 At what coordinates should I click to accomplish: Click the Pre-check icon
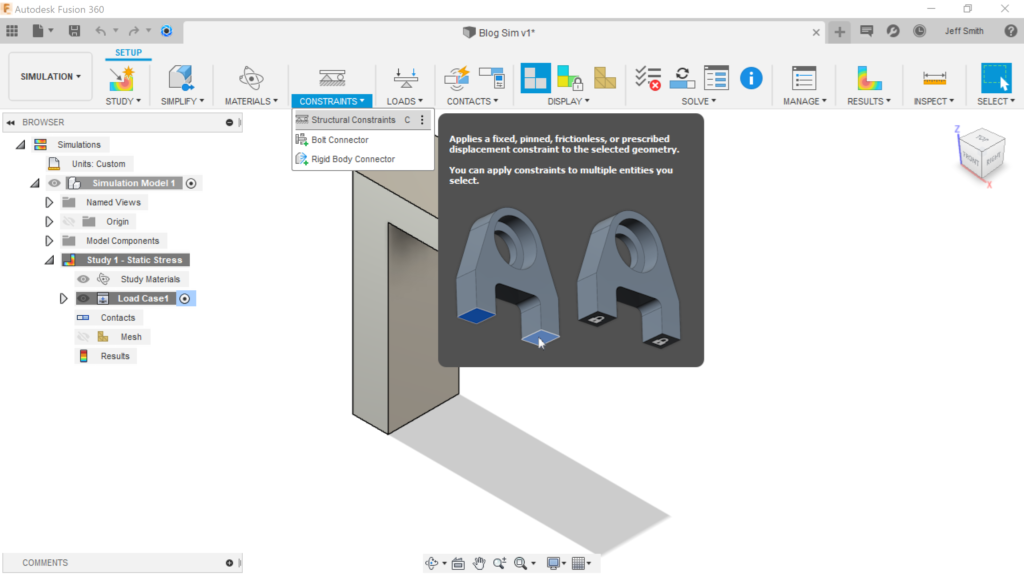pos(648,78)
